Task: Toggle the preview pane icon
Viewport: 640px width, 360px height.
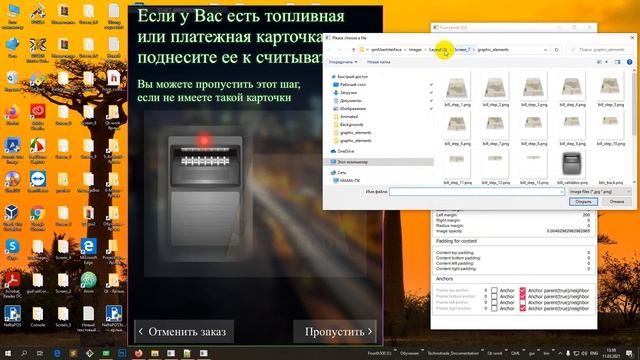Action: [617, 62]
